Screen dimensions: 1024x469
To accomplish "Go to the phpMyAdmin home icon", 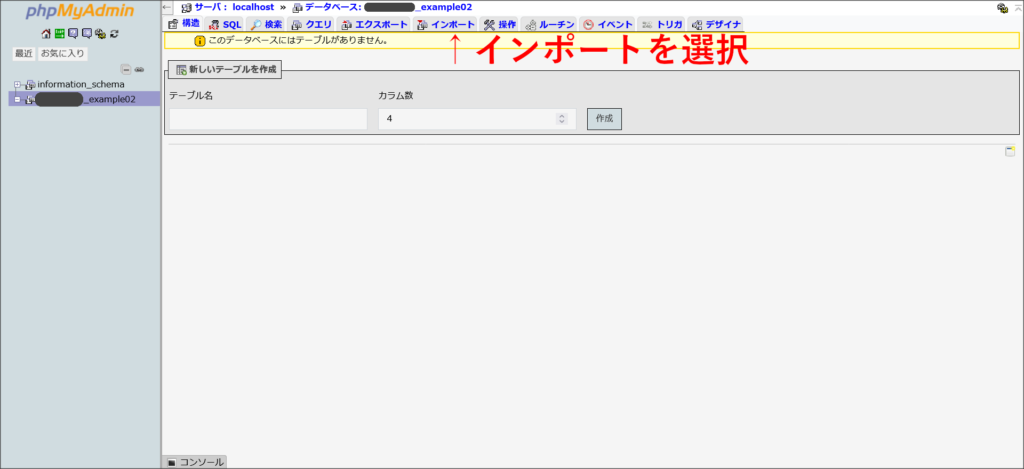I will coord(46,33).
